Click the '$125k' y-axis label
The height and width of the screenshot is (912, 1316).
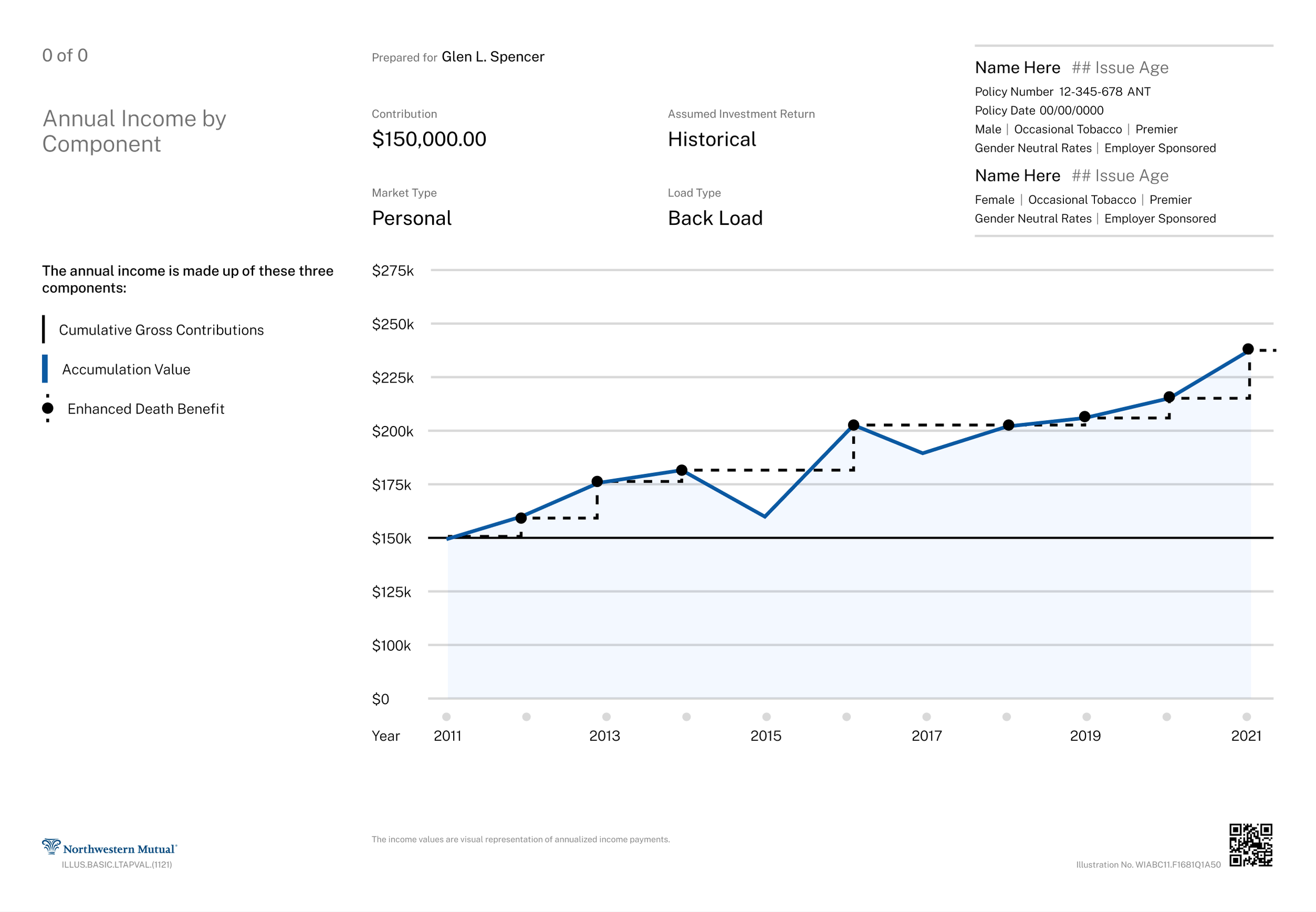[392, 591]
